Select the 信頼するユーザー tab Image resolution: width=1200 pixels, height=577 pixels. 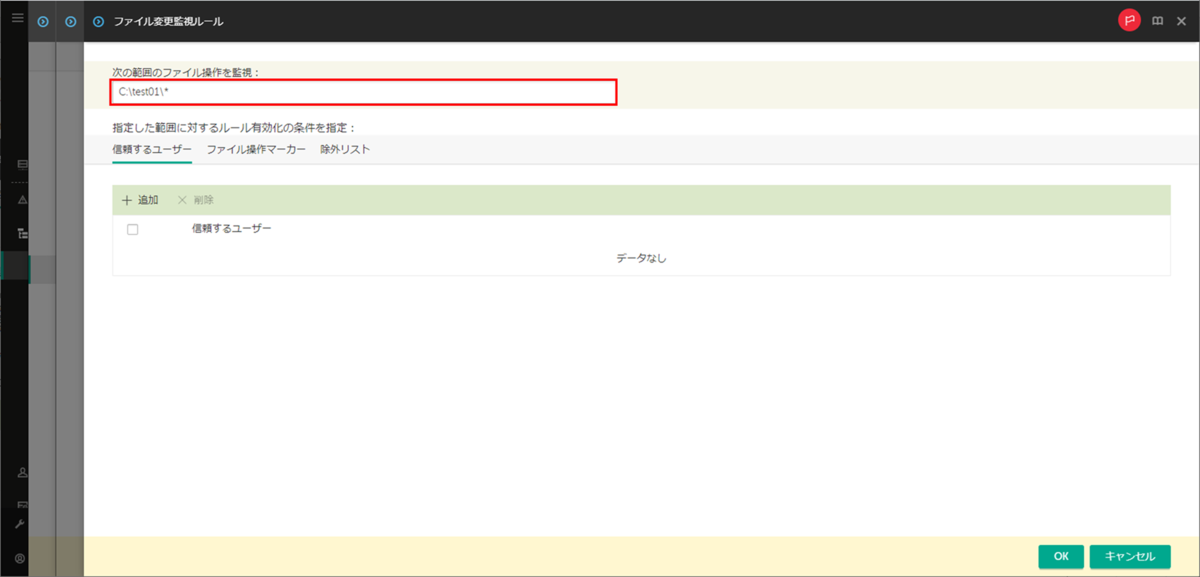coord(150,149)
